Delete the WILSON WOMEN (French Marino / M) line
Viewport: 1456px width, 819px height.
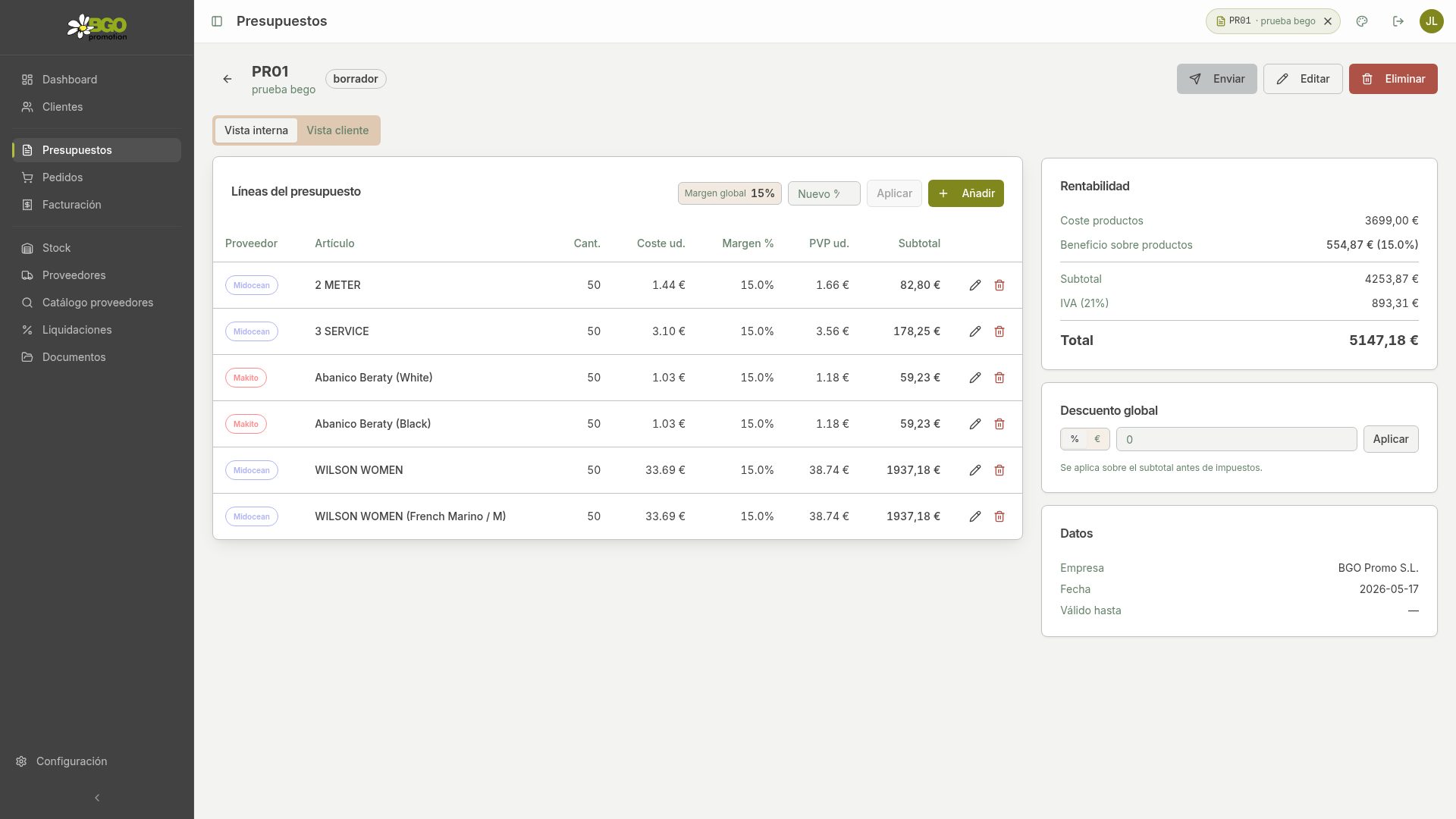[999, 516]
